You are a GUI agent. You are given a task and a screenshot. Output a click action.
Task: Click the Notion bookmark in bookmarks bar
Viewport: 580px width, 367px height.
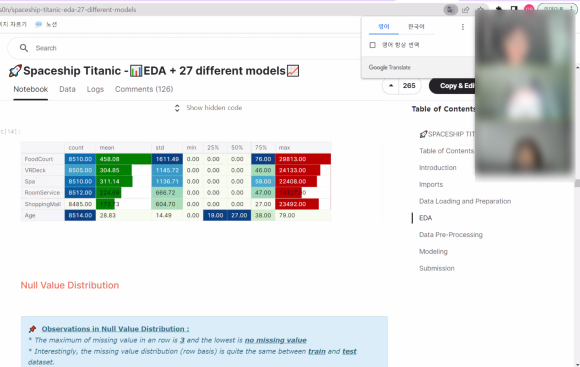(x=46, y=24)
